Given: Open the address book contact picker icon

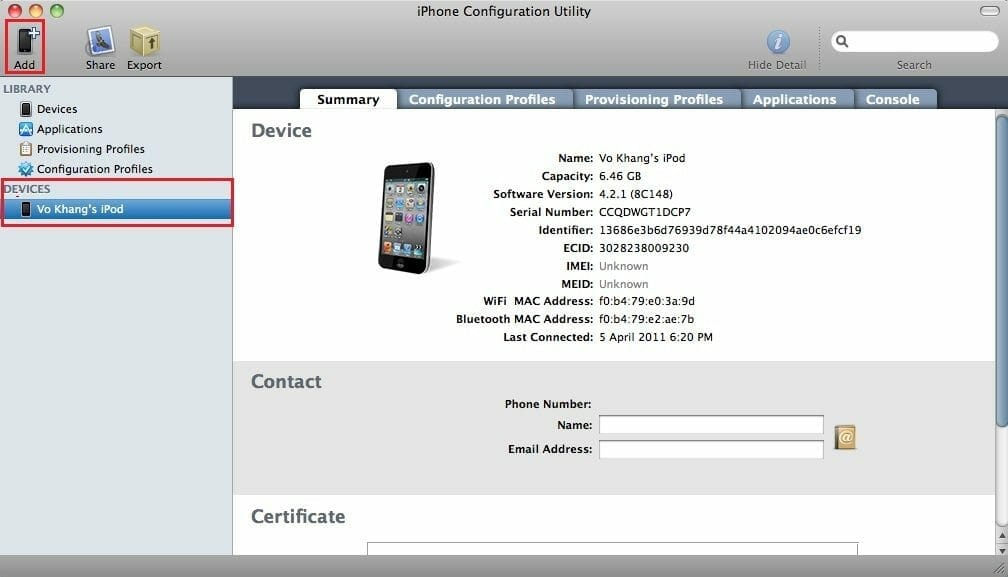Looking at the screenshot, I should tap(845, 438).
